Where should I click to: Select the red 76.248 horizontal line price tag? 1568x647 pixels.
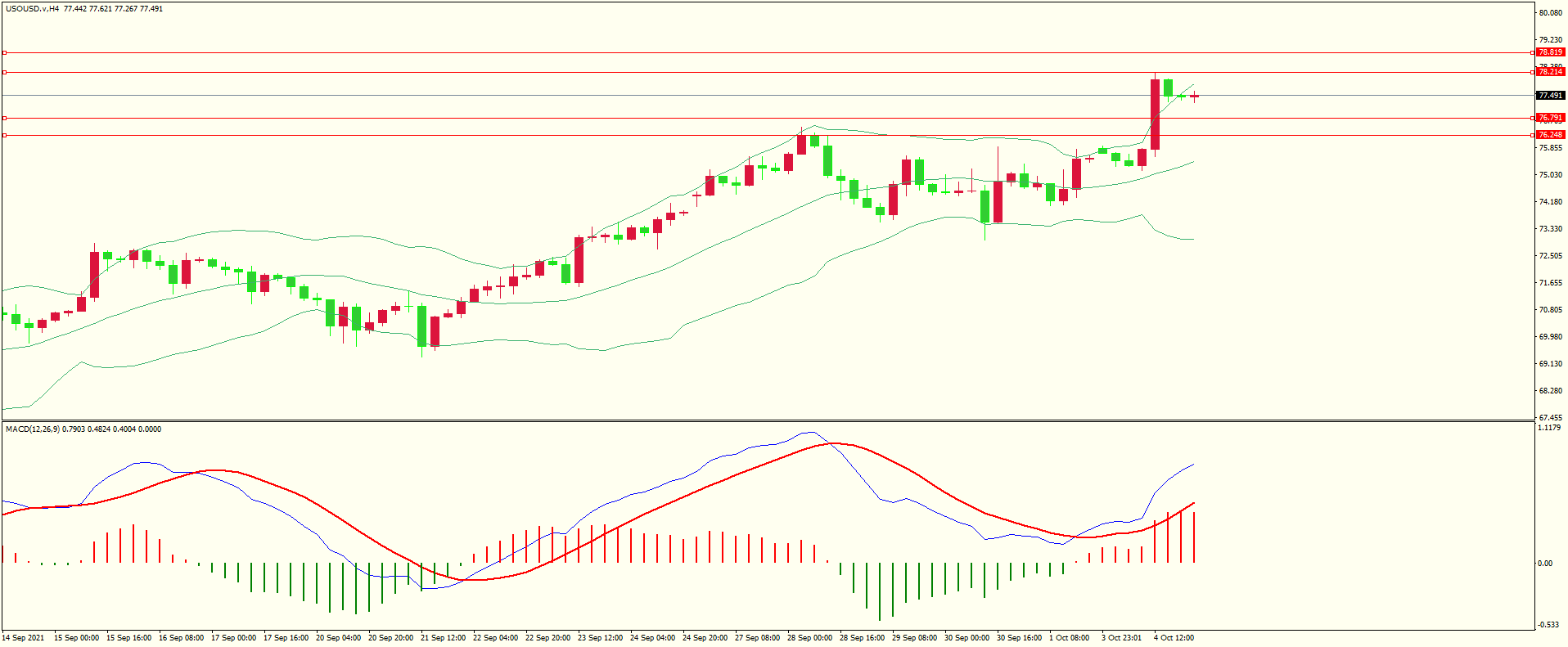pyautogui.click(x=1550, y=135)
